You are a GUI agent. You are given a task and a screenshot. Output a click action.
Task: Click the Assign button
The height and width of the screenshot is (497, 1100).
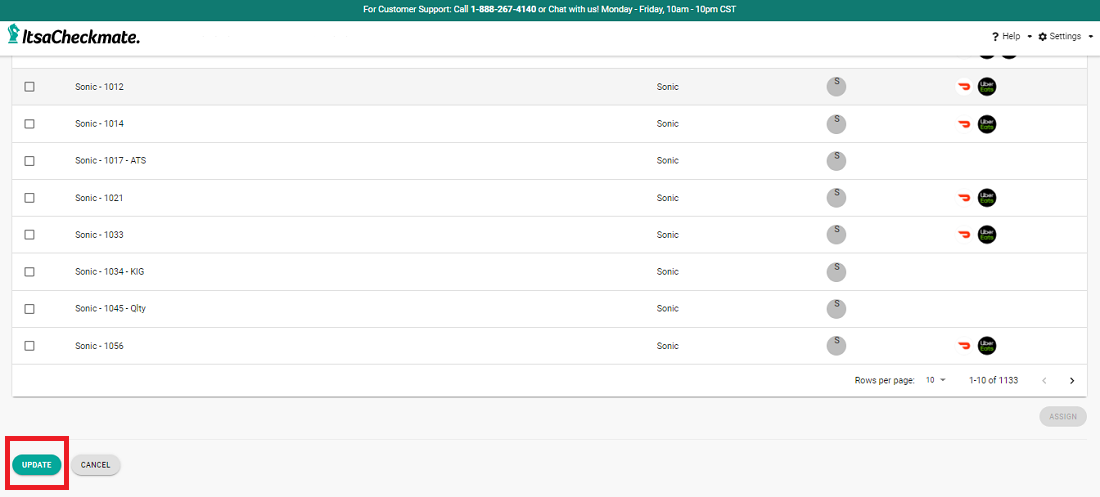coord(1062,416)
